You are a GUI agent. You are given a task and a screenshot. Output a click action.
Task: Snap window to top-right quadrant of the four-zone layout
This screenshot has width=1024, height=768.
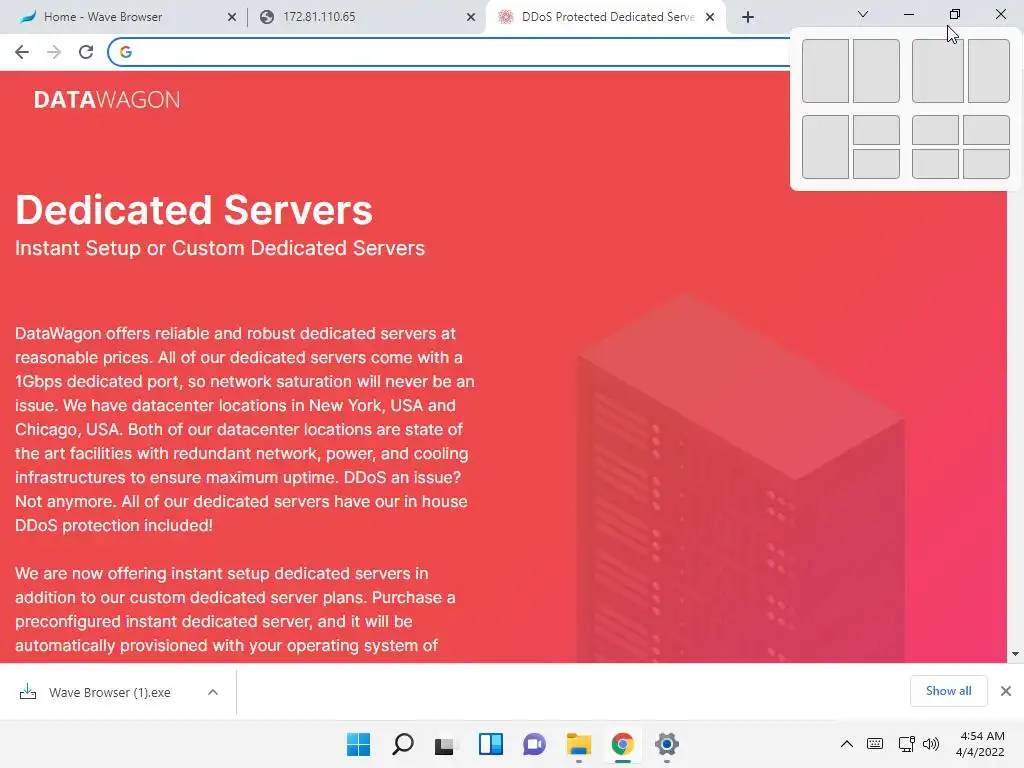click(x=987, y=130)
